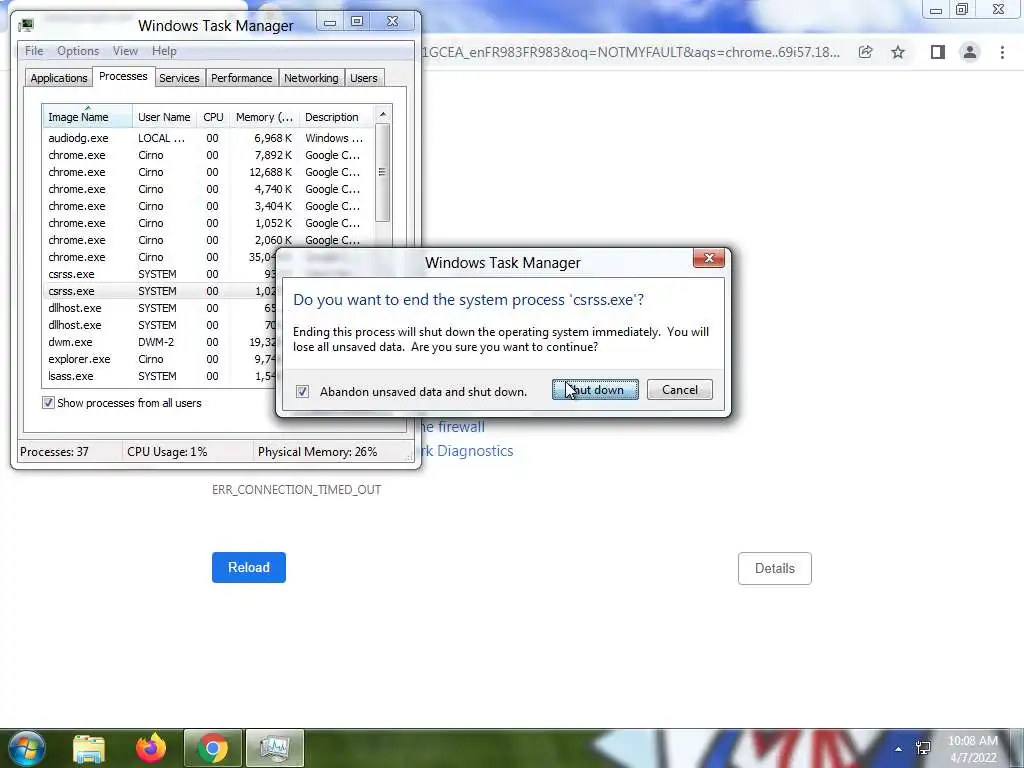
Task: Select chrome.exe using 3,404 K
Action: [208, 206]
